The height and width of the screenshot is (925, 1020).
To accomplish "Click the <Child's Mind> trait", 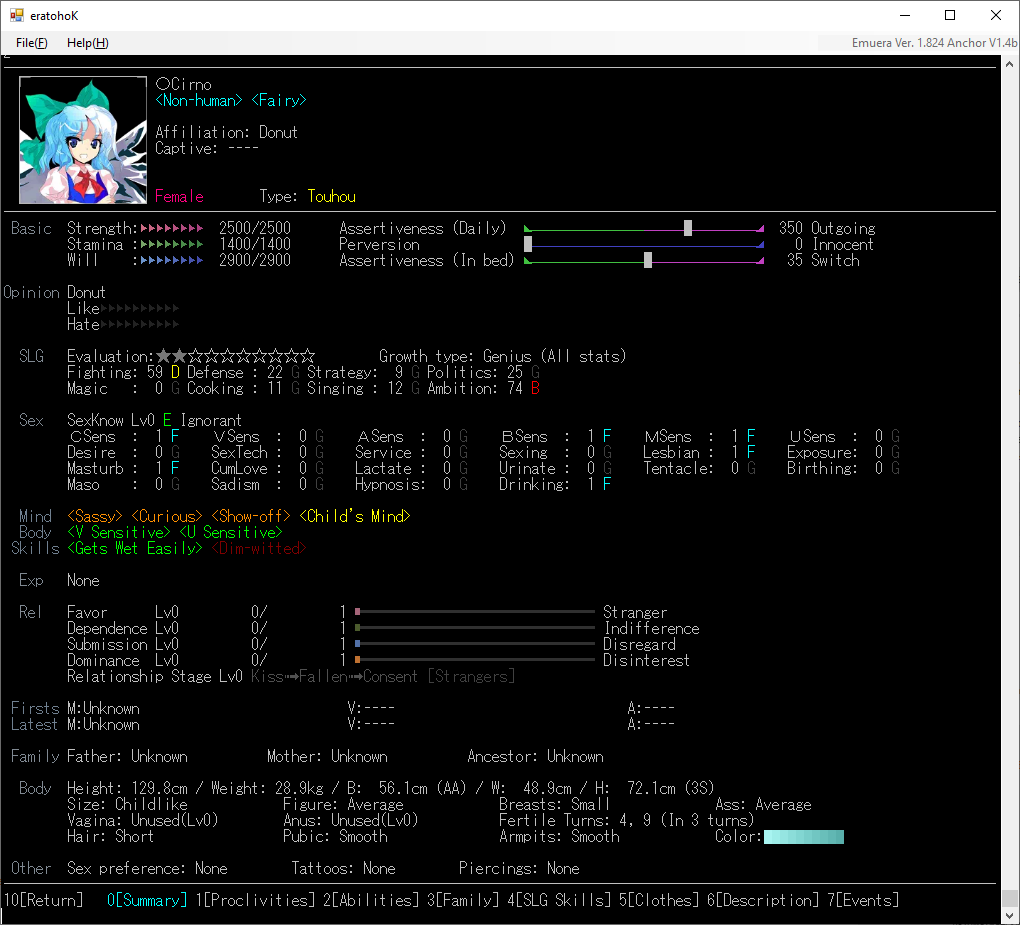I will click(355, 516).
